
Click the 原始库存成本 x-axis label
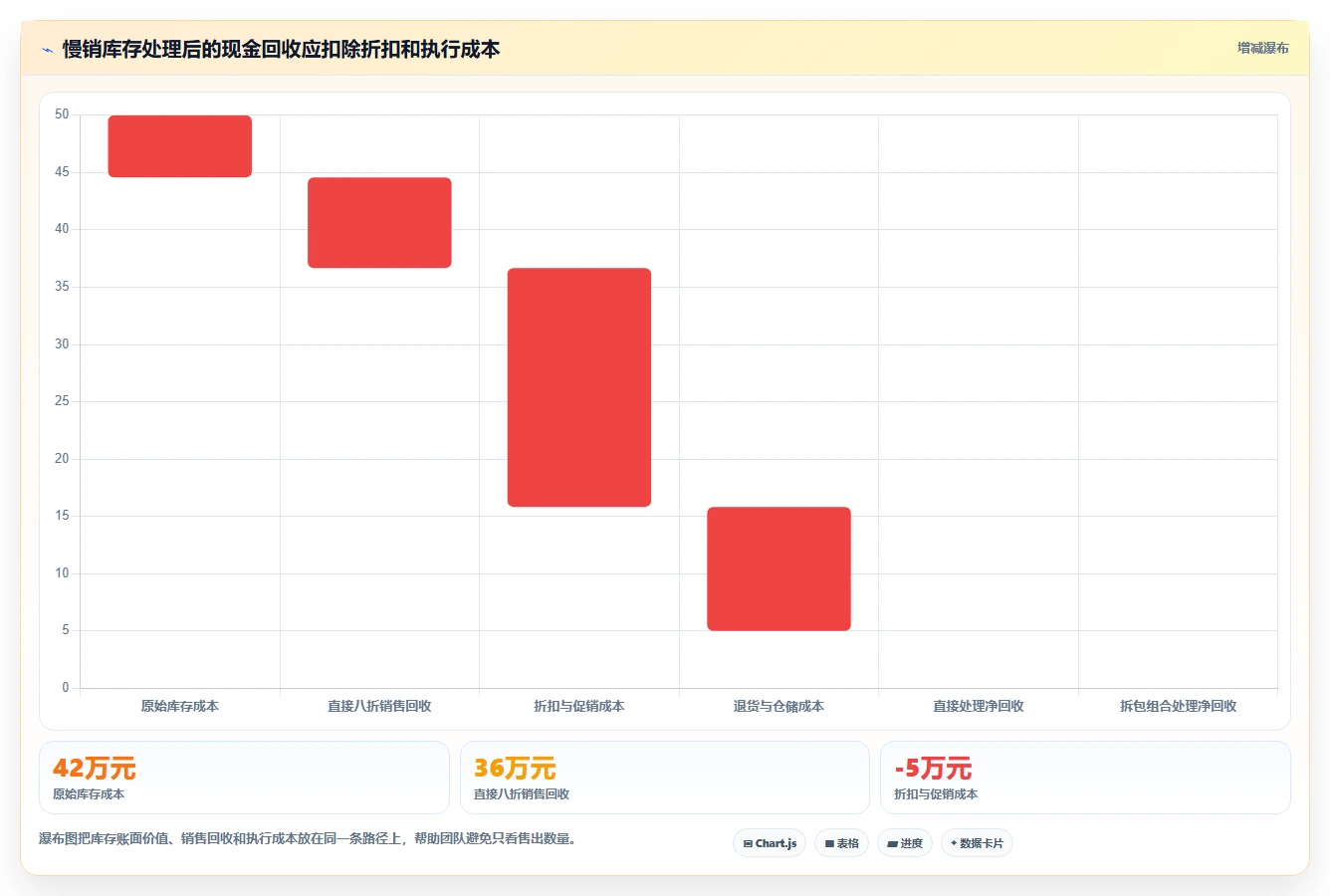(180, 706)
